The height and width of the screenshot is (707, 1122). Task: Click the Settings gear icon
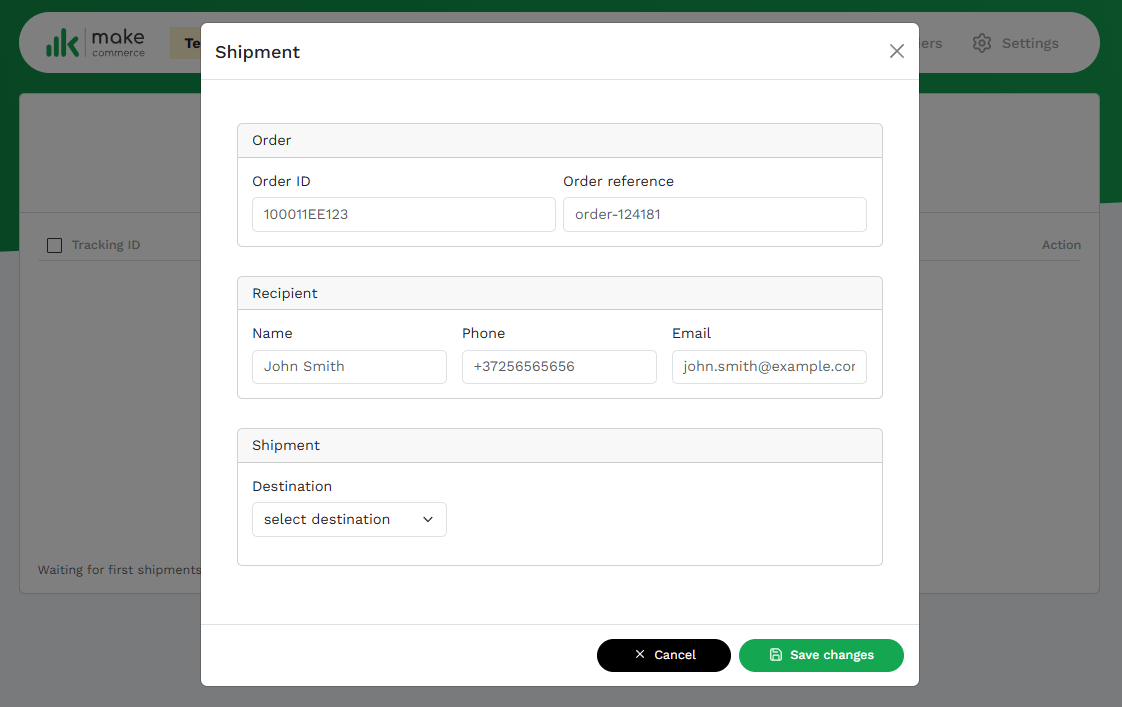tap(982, 43)
